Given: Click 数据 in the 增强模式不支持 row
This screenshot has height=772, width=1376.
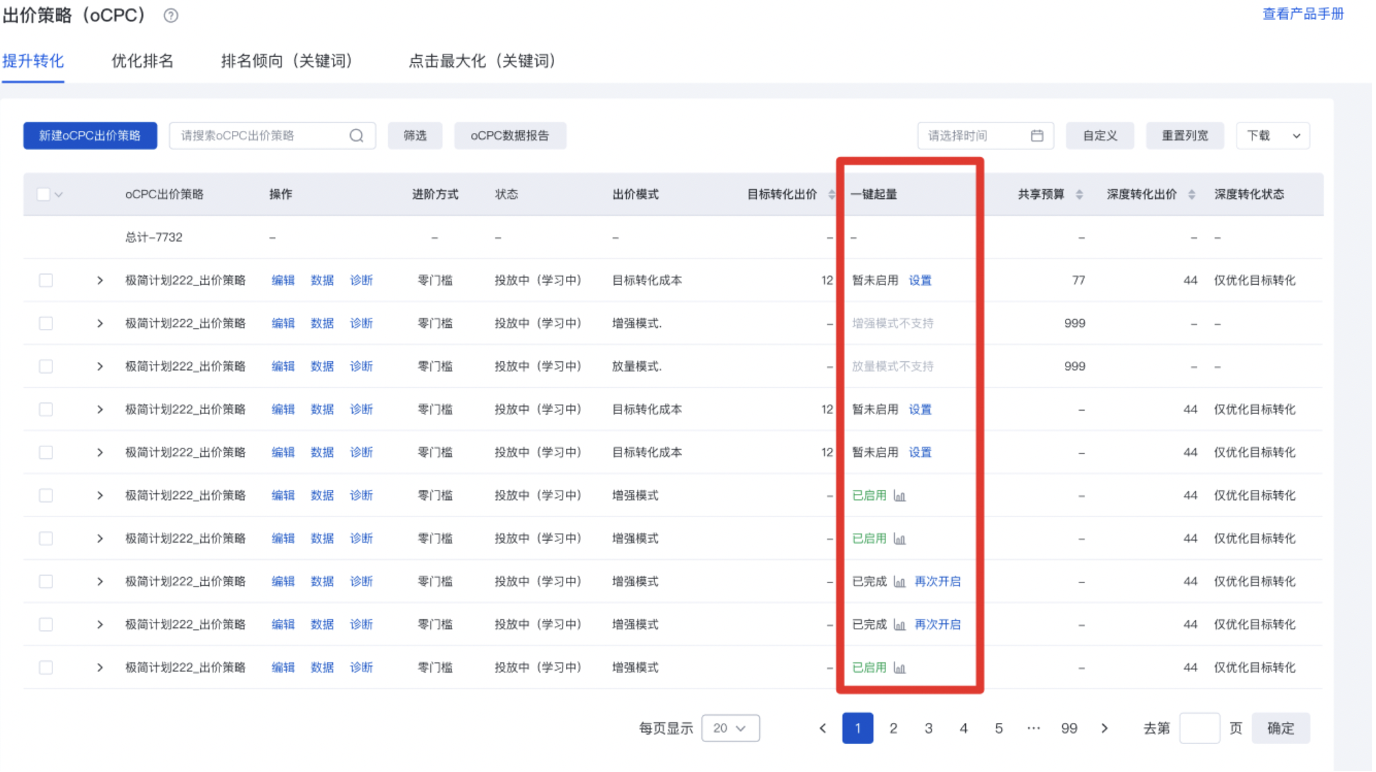Looking at the screenshot, I should pos(322,324).
